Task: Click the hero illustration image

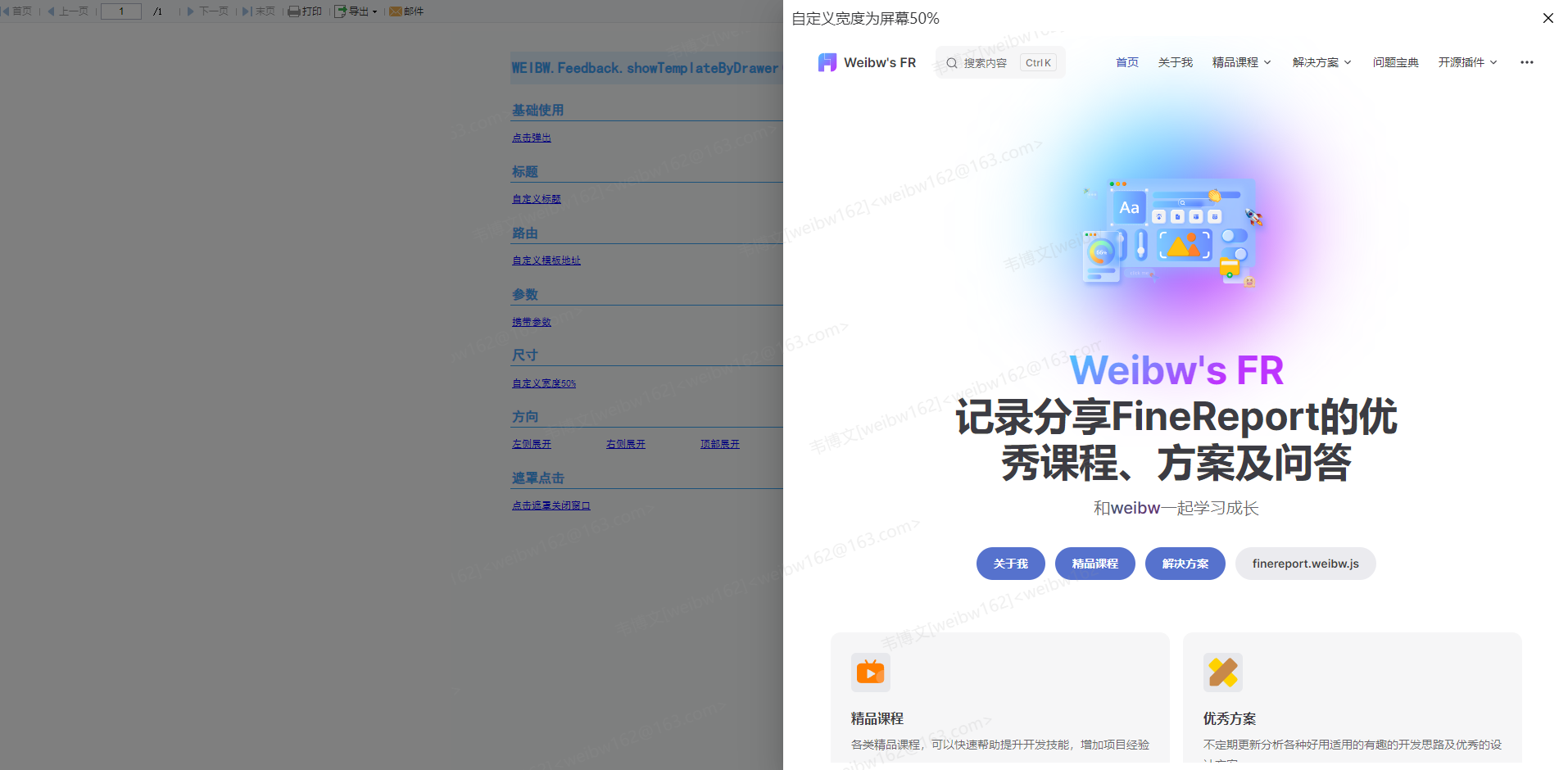Action: point(1173,233)
